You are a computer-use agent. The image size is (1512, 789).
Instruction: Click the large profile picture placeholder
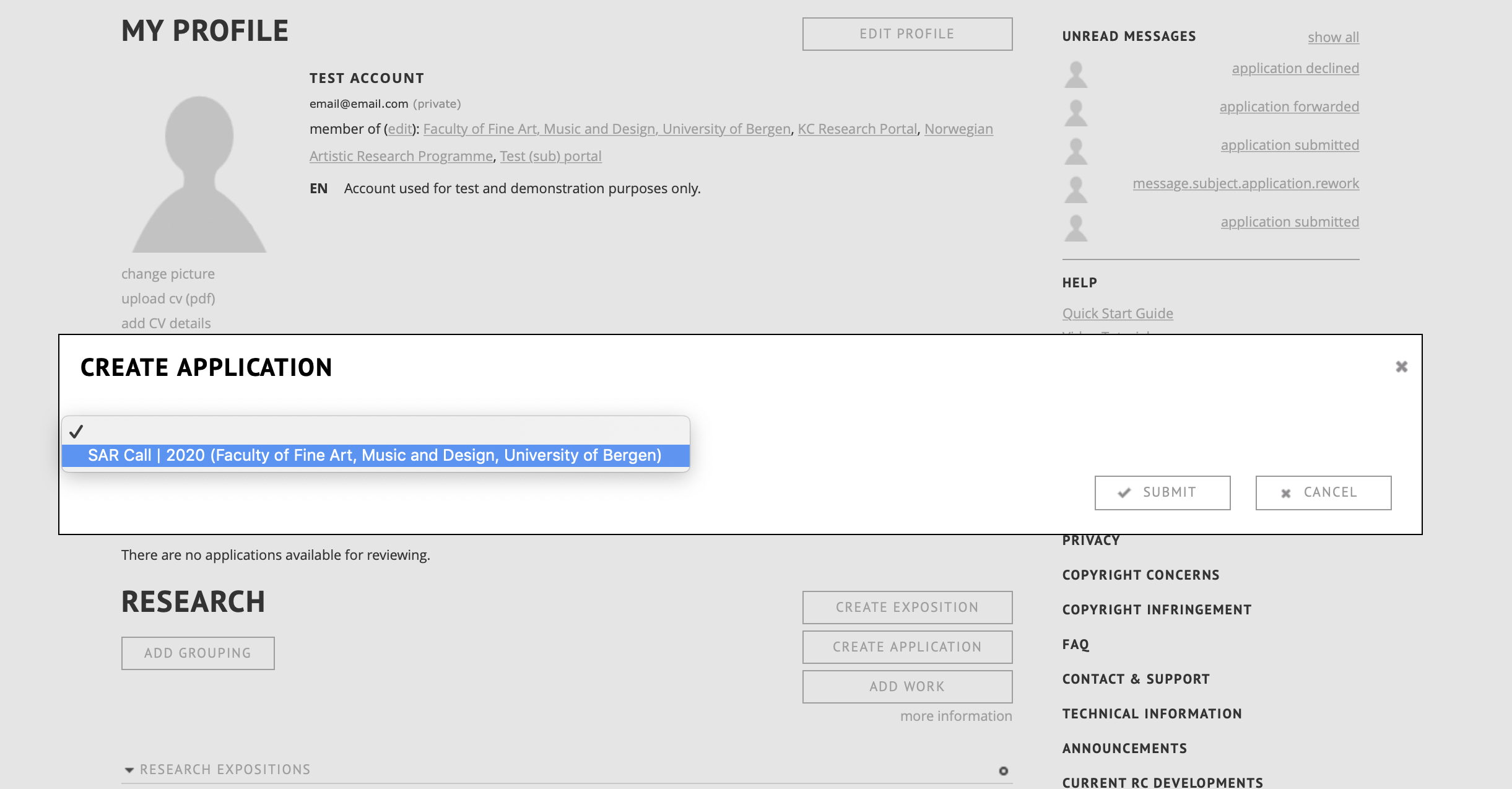[x=199, y=173]
